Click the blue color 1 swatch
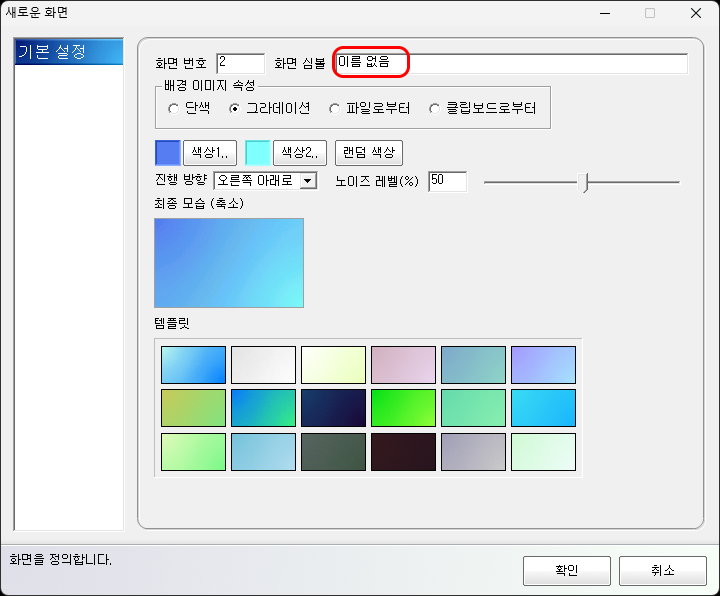The image size is (720, 596). (x=167, y=153)
